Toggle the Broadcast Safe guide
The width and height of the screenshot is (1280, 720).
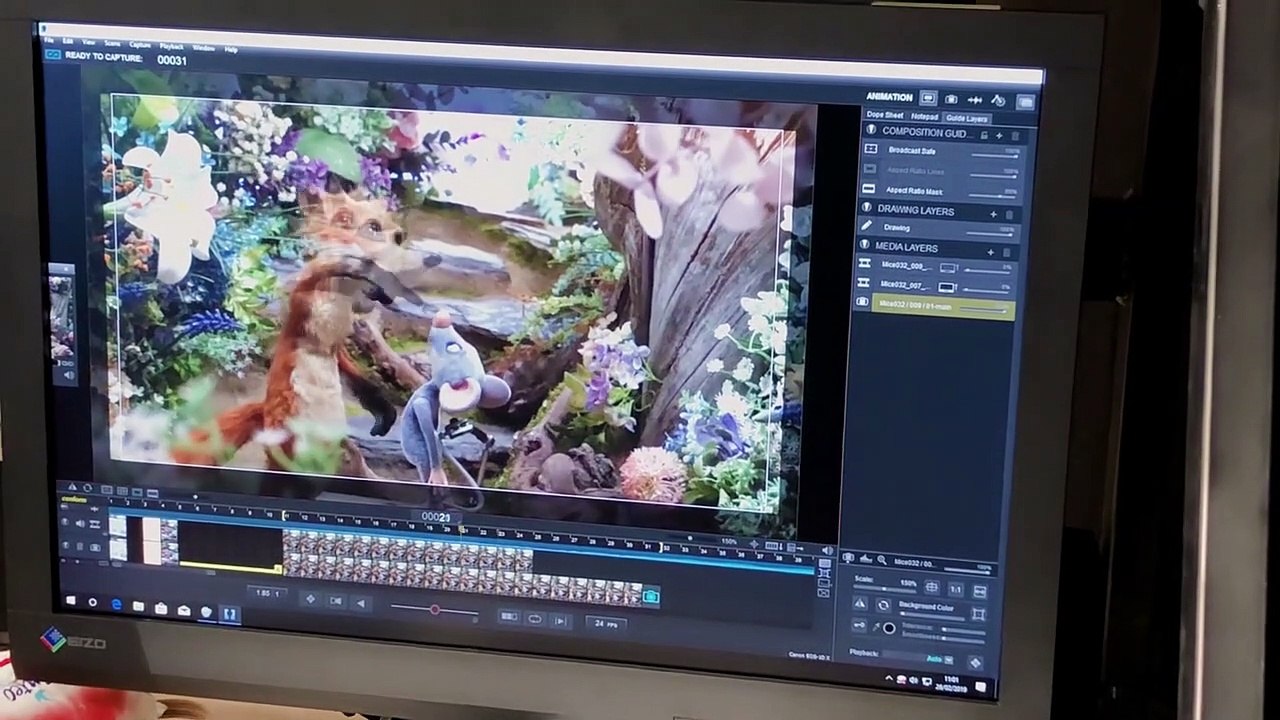(870, 149)
